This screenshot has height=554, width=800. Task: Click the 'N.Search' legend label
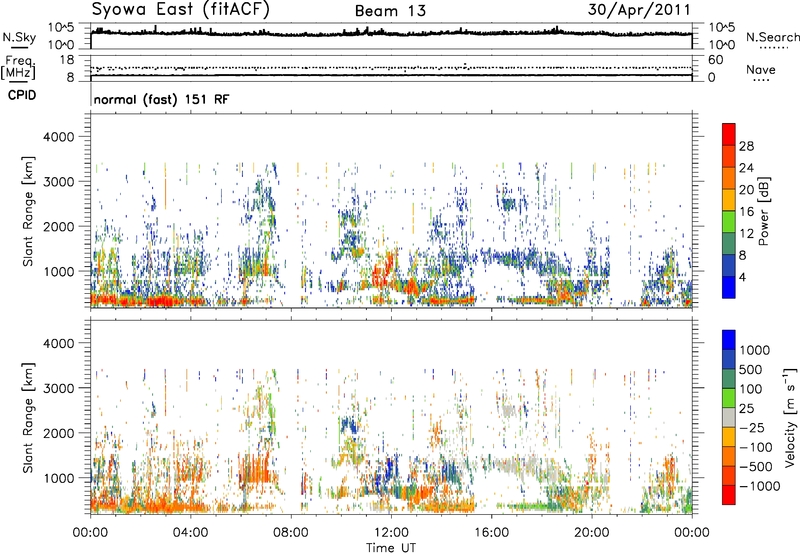(772, 37)
